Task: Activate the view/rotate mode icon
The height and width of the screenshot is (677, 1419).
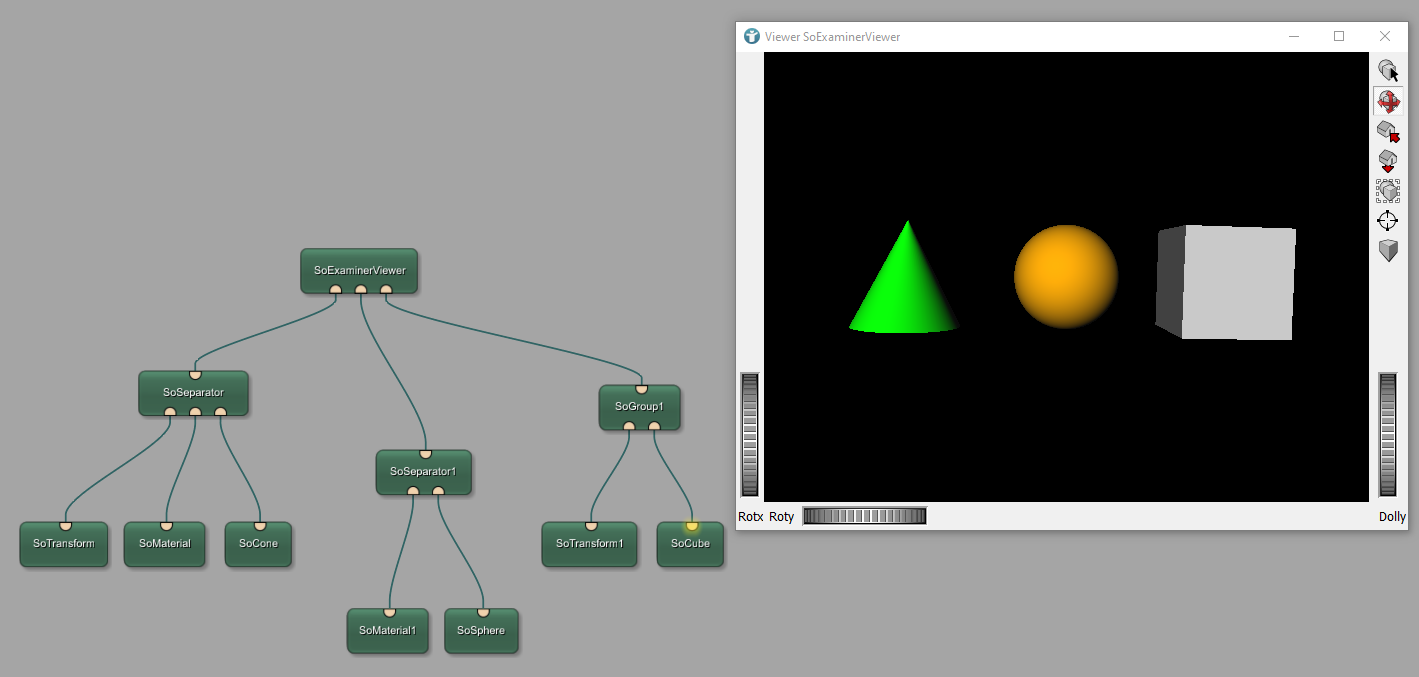Action: coord(1388,101)
